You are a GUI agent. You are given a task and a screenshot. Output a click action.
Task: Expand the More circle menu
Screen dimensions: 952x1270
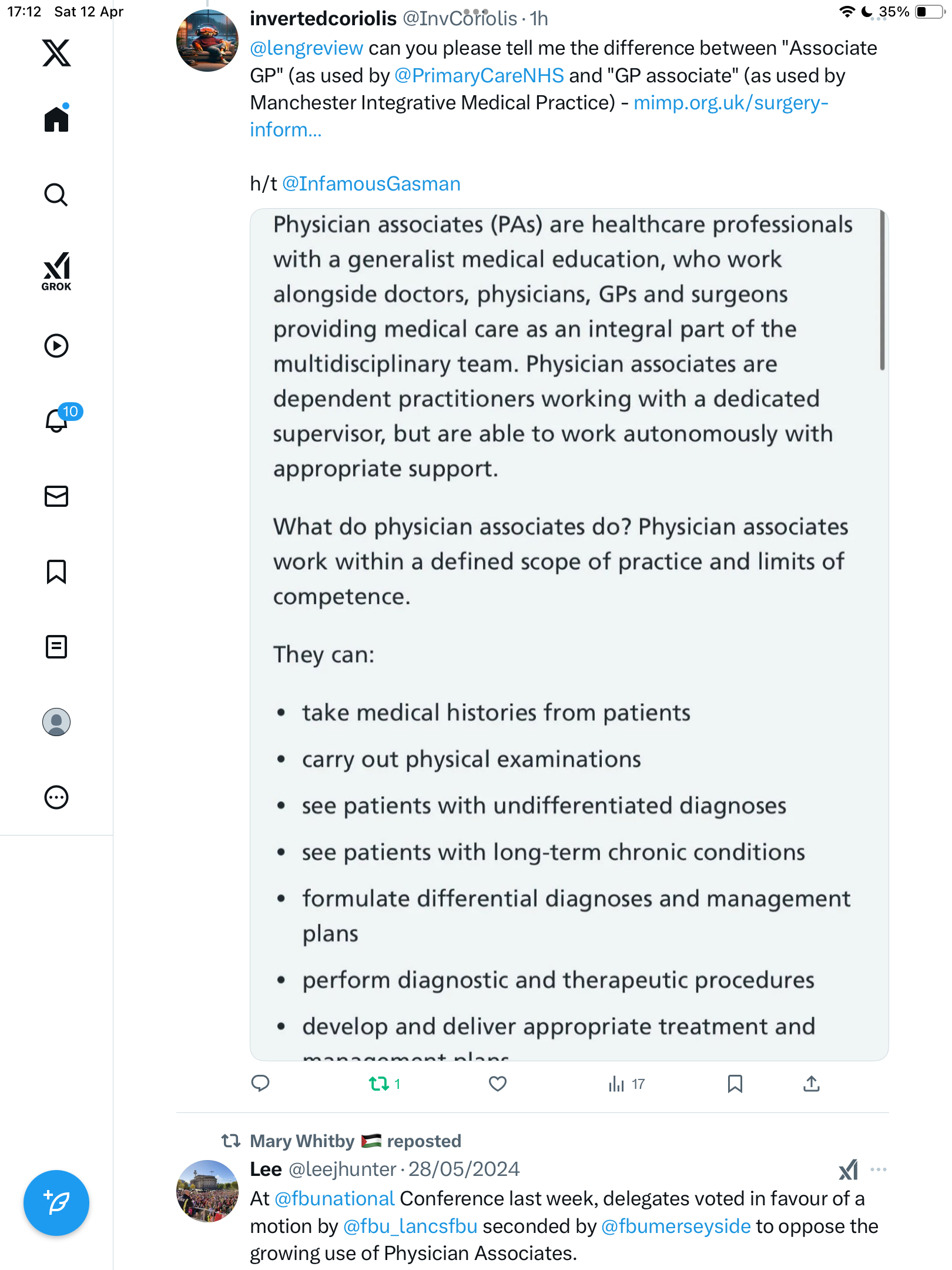[x=56, y=797]
